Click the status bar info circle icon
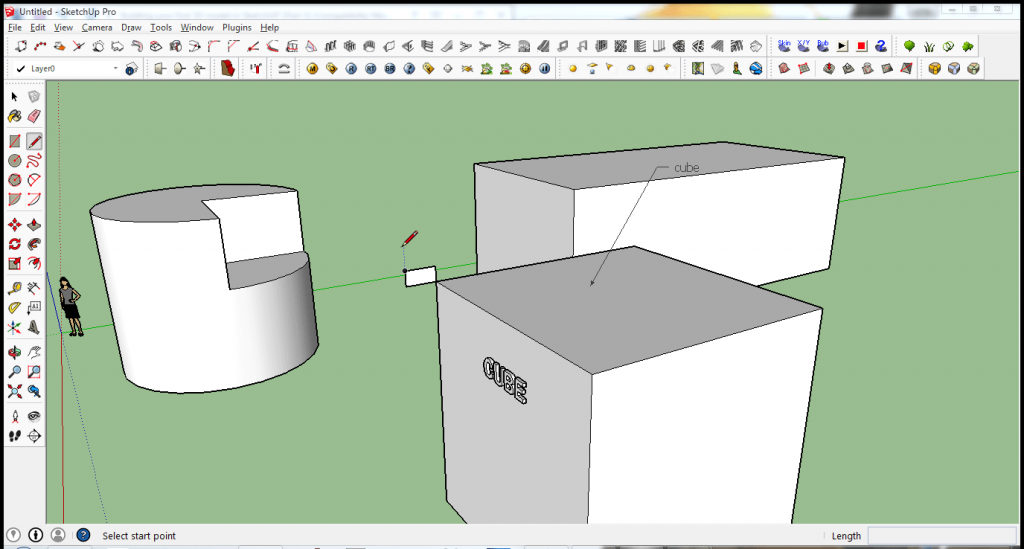The width and height of the screenshot is (1024, 549). coord(36,535)
